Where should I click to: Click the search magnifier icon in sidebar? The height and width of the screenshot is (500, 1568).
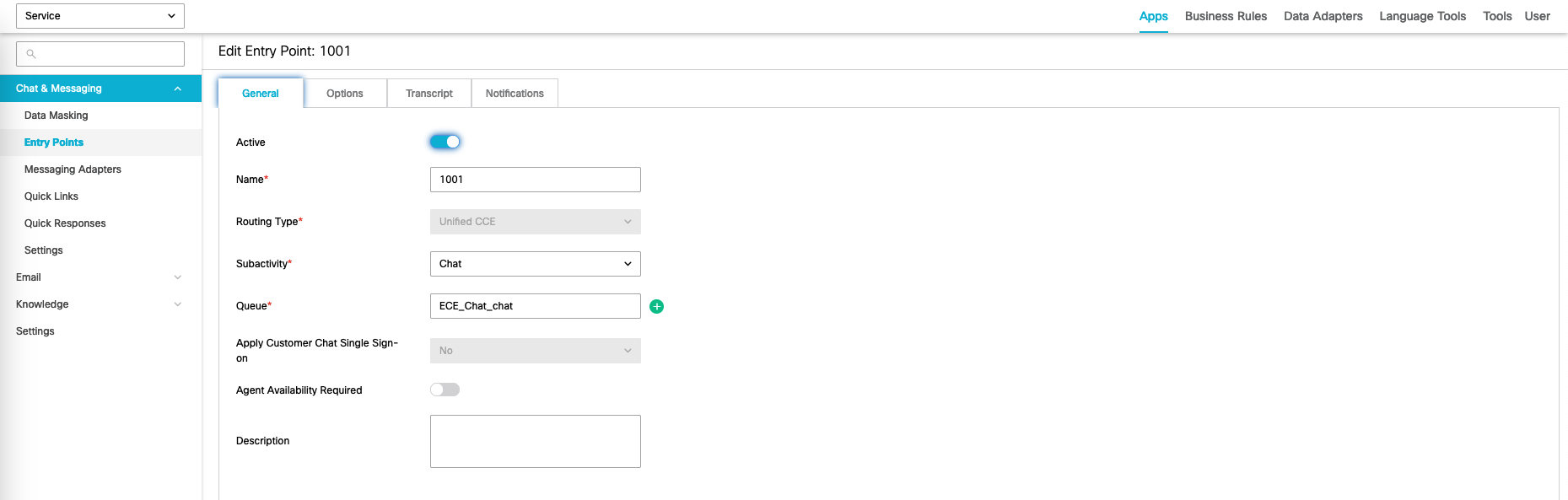pos(31,54)
